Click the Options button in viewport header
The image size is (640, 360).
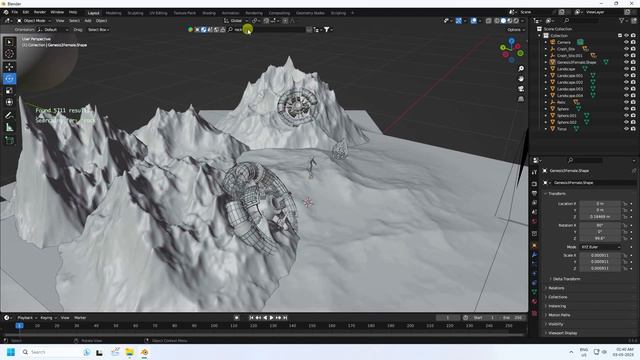click(x=516, y=30)
